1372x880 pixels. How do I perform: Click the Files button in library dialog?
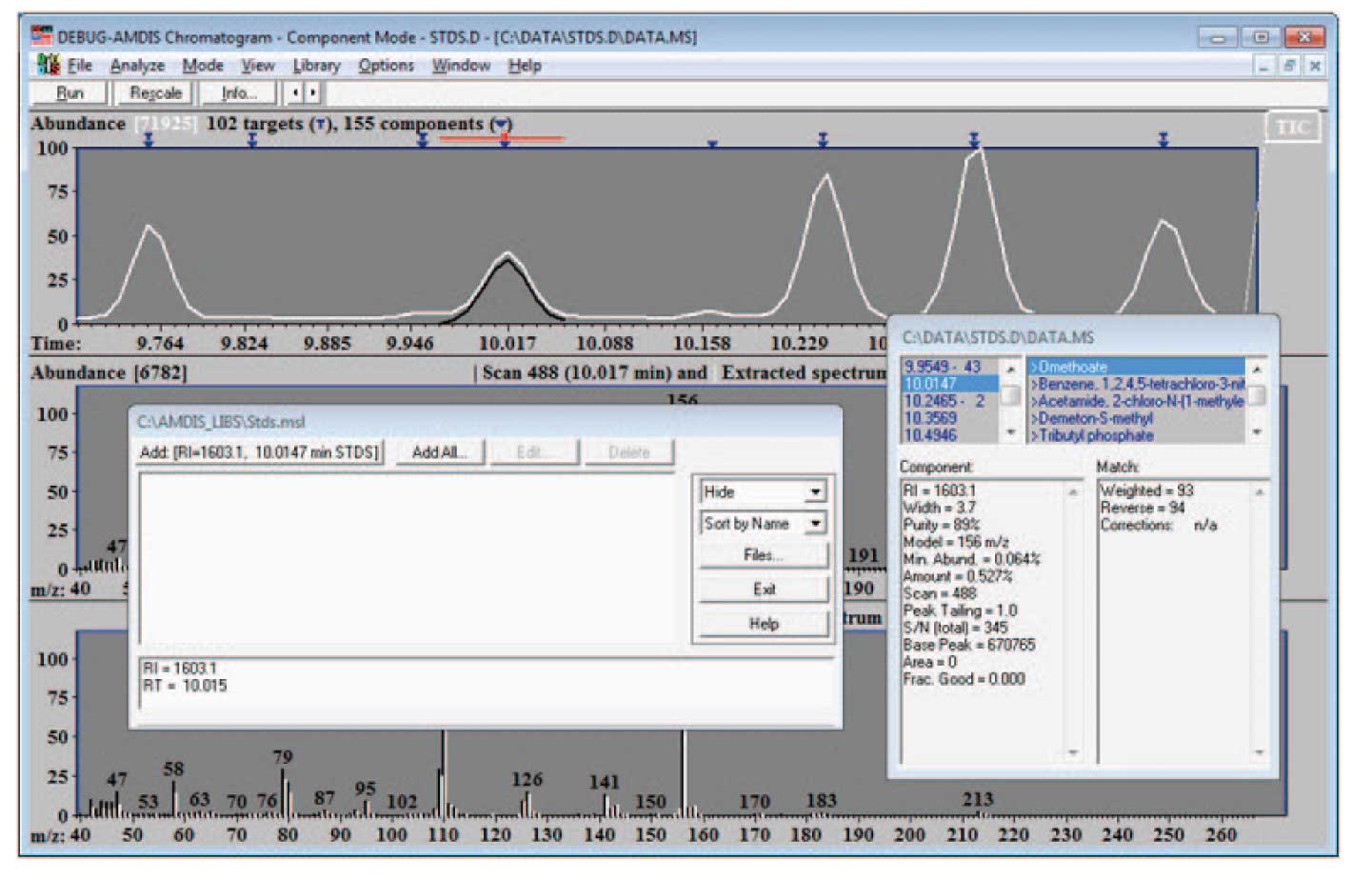click(x=763, y=555)
